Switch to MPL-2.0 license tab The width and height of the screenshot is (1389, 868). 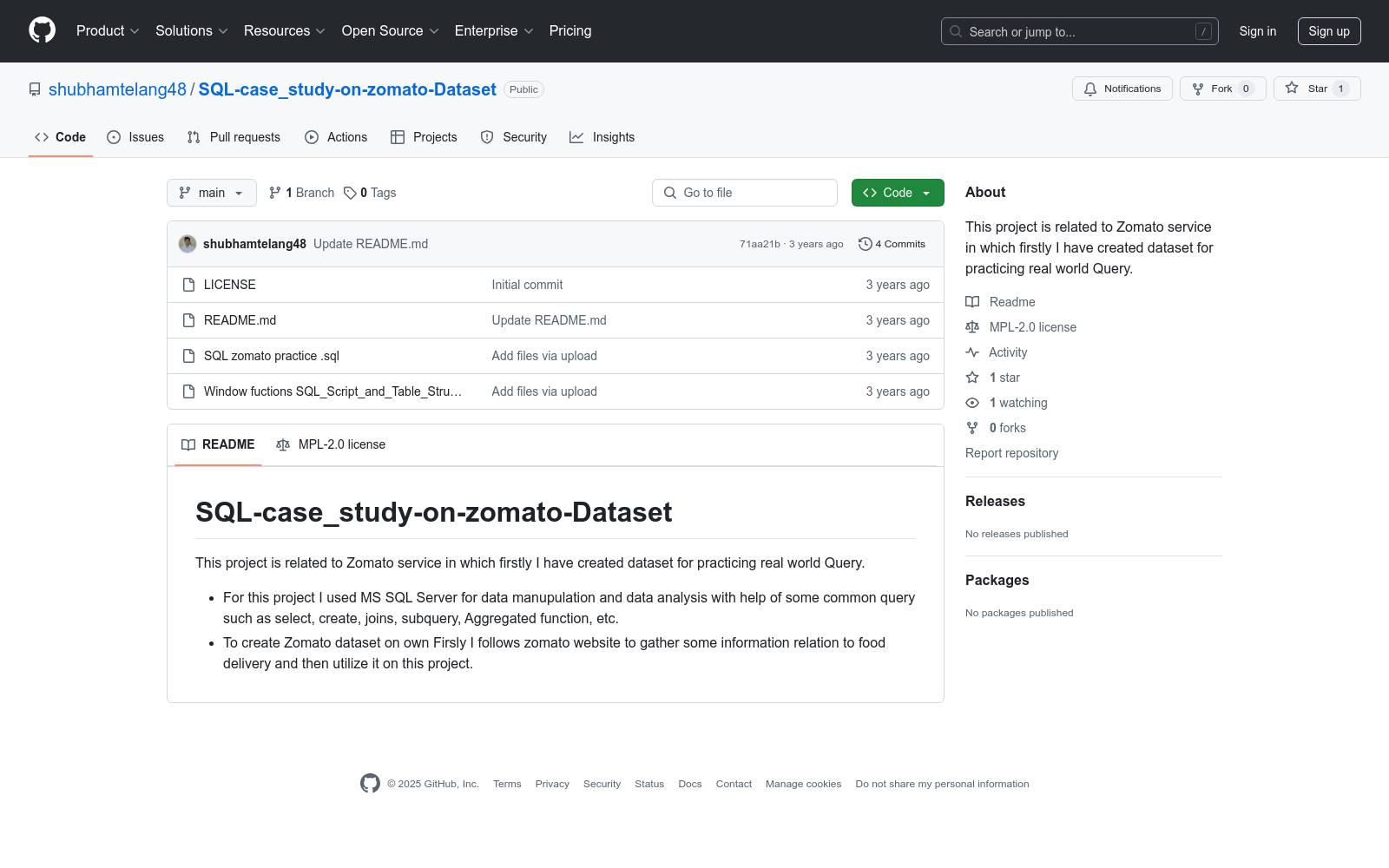point(331,444)
